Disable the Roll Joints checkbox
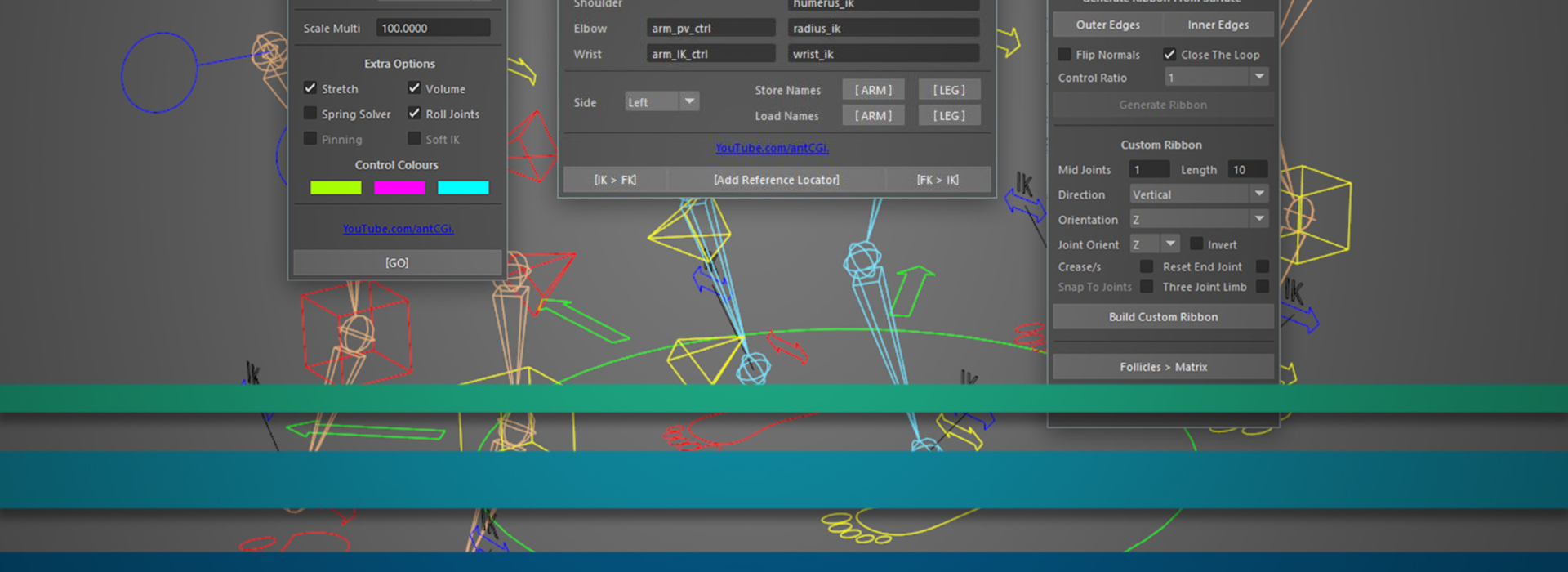1568x572 pixels. tap(414, 114)
